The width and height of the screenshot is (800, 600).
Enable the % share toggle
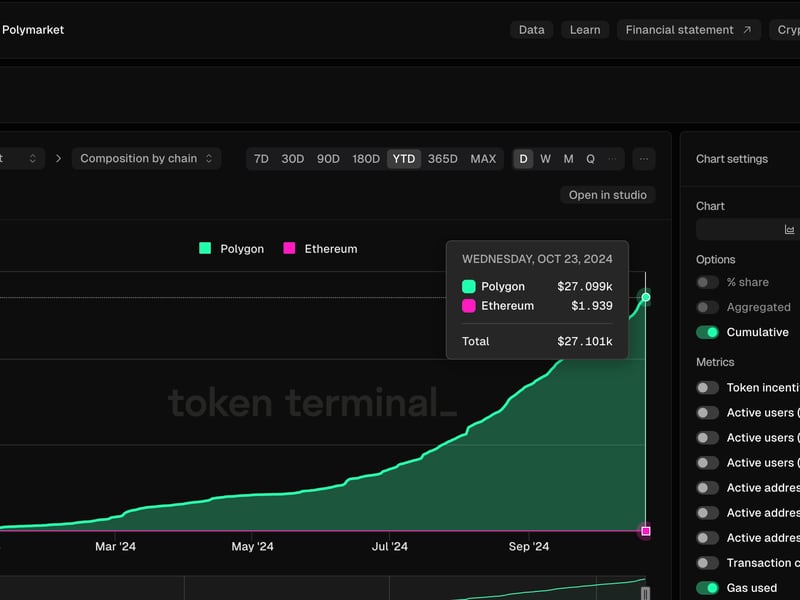click(x=706, y=282)
